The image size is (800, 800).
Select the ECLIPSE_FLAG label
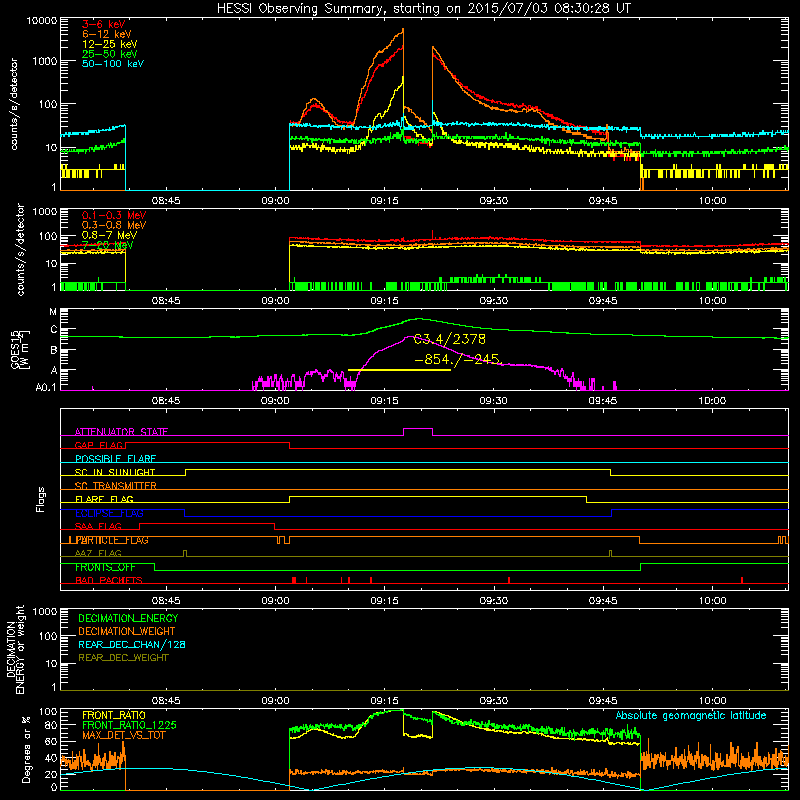coord(109,513)
